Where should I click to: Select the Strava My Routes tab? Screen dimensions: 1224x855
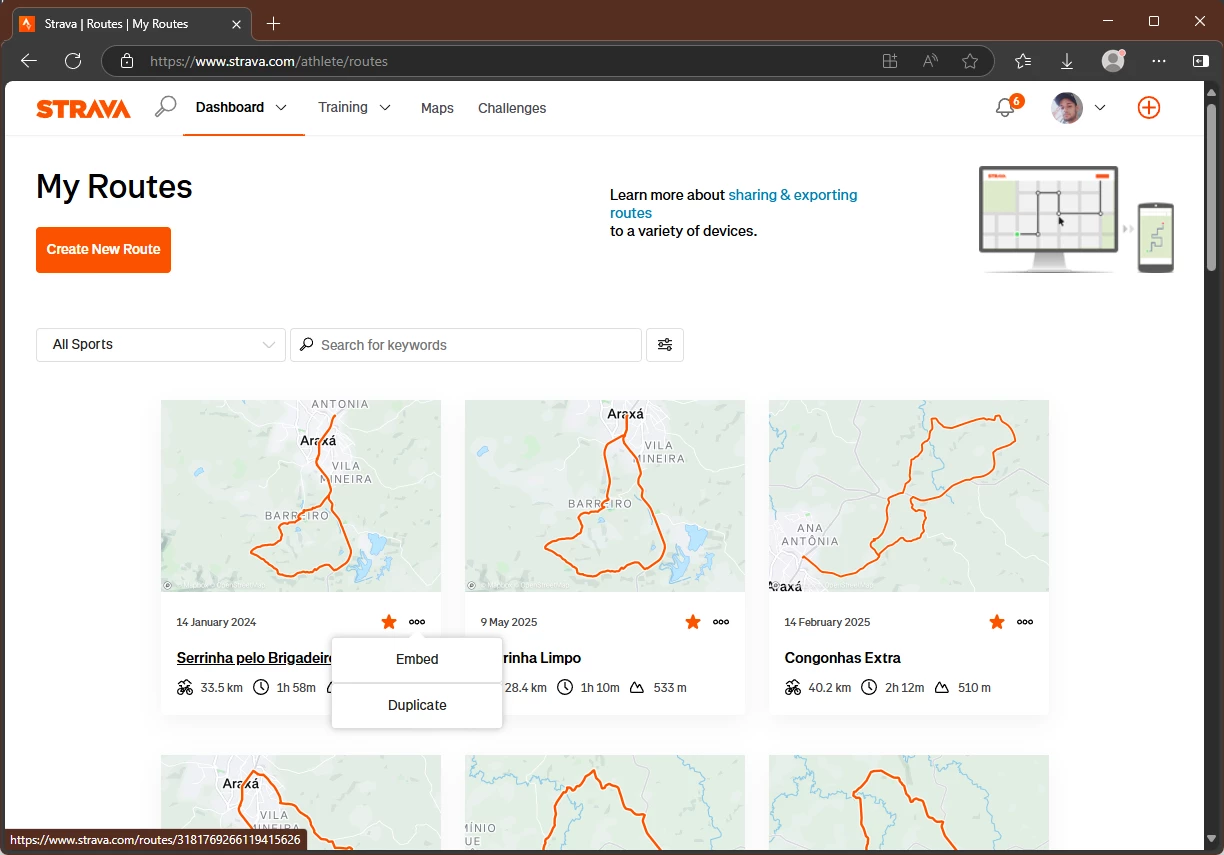point(131,23)
